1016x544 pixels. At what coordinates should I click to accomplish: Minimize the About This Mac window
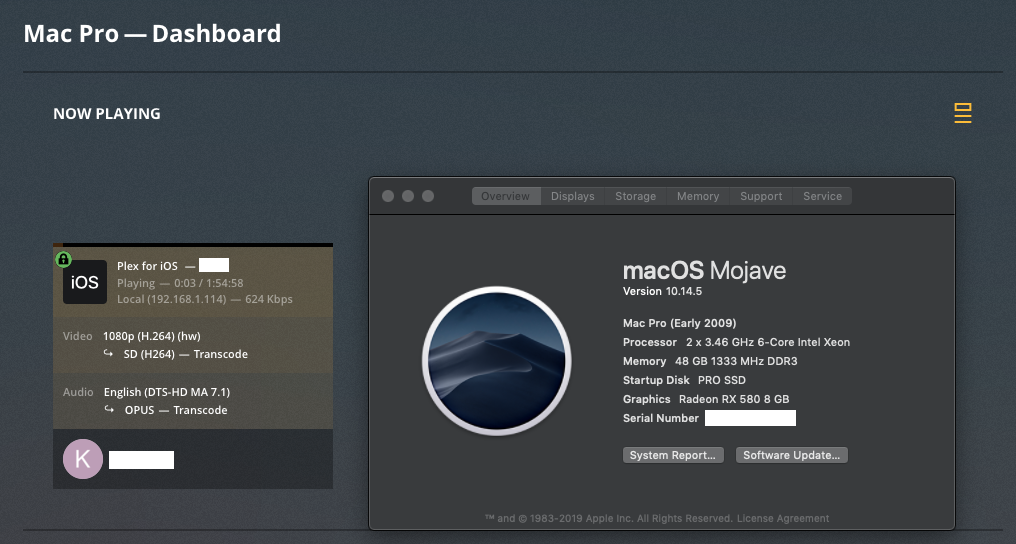408,196
